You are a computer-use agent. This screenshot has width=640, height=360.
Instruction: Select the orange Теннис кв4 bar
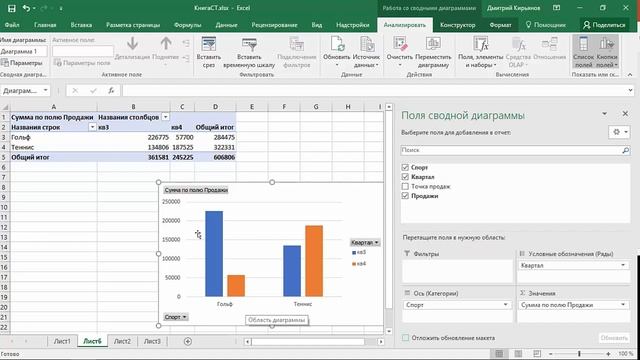[x=314, y=261]
